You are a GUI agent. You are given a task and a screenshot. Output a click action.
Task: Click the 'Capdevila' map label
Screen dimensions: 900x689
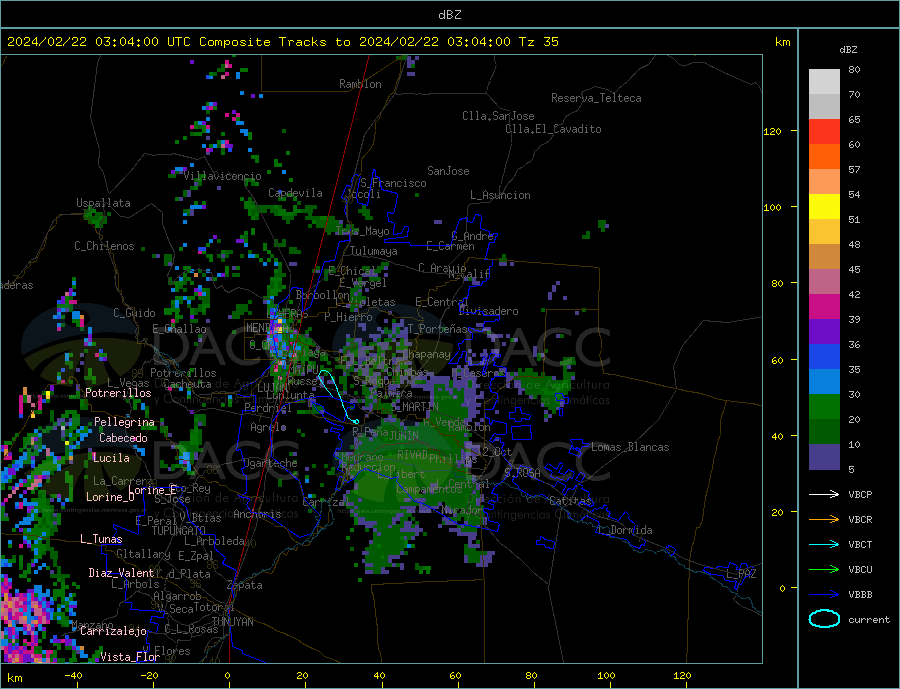295,193
